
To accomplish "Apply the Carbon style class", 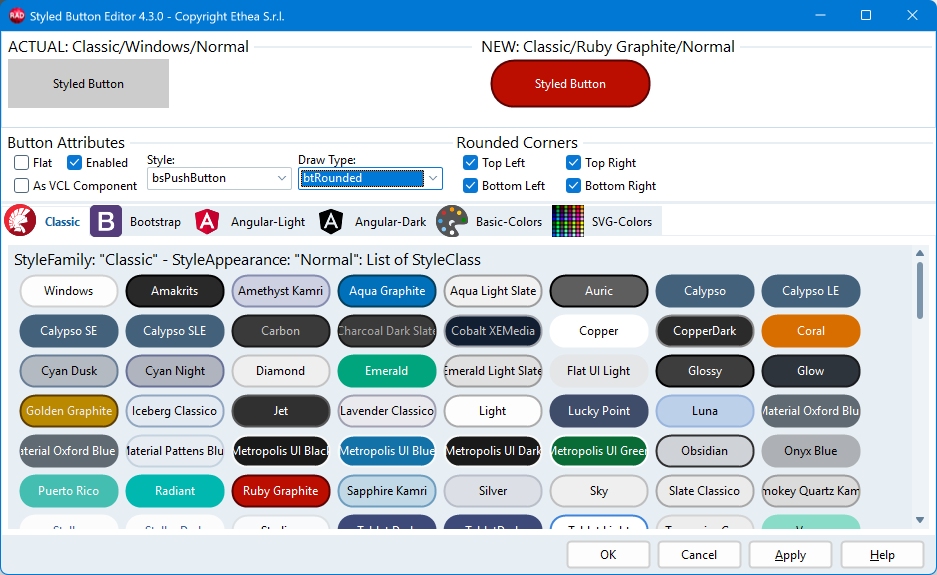I will pyautogui.click(x=281, y=331).
